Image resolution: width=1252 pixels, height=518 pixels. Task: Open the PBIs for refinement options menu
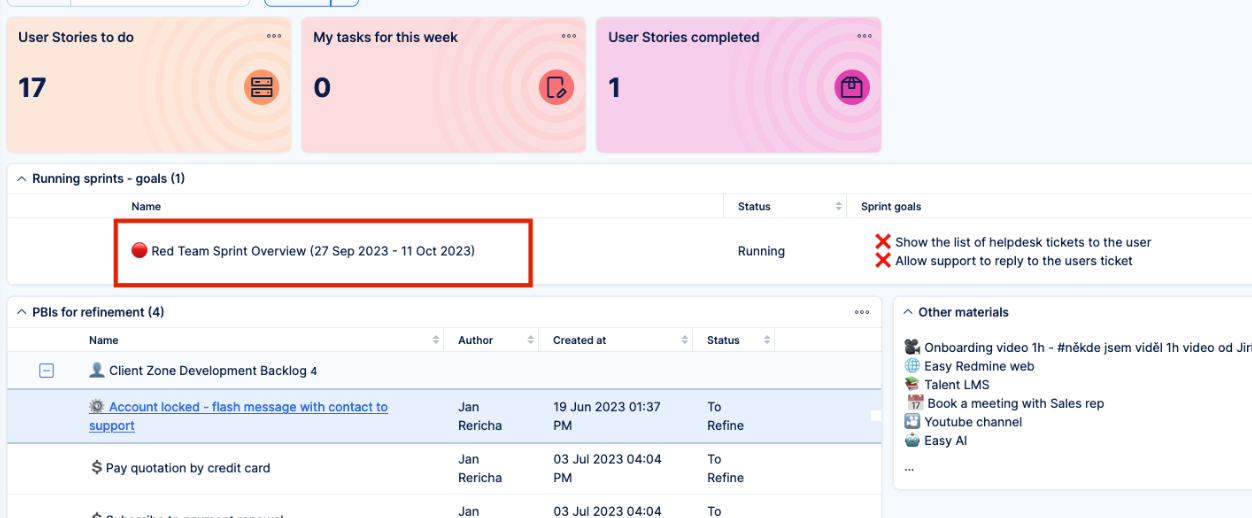[x=862, y=312]
